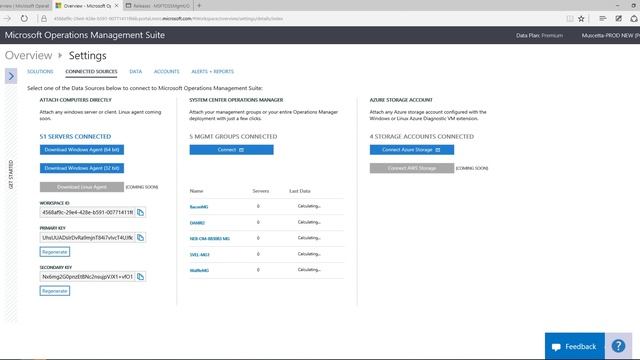
Task: Refresh the page with browser reload icon
Action: tap(24, 18)
